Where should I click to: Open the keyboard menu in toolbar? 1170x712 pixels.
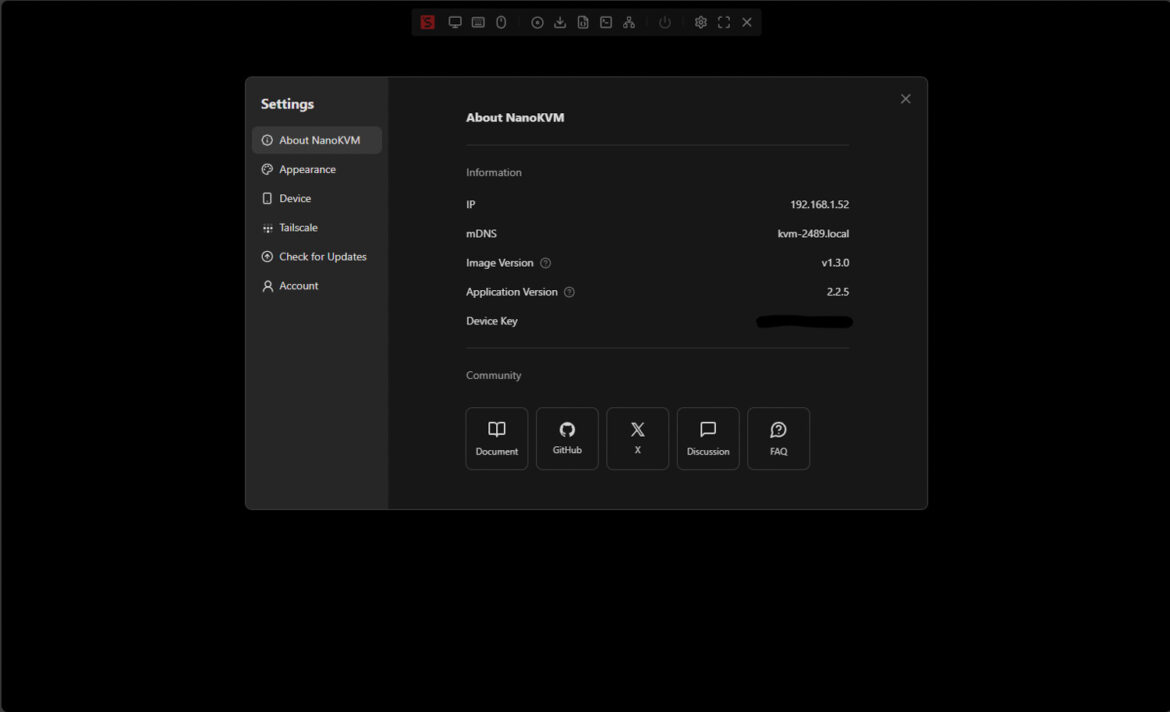coord(478,22)
